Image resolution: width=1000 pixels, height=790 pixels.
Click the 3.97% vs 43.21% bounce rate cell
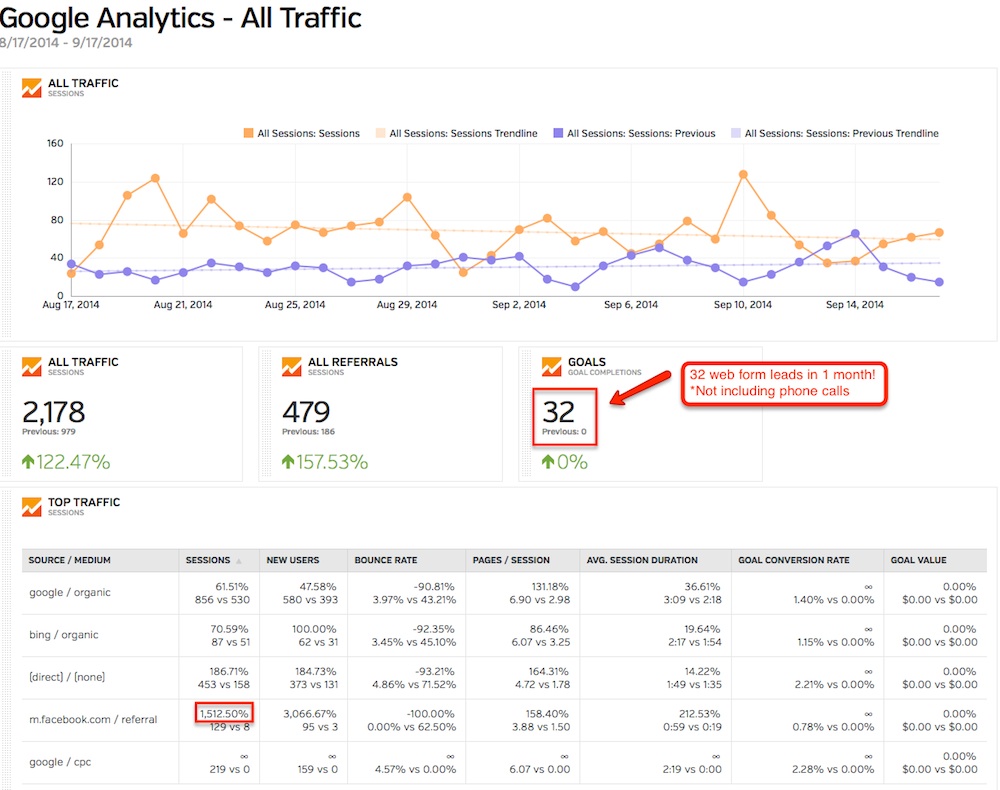click(415, 599)
